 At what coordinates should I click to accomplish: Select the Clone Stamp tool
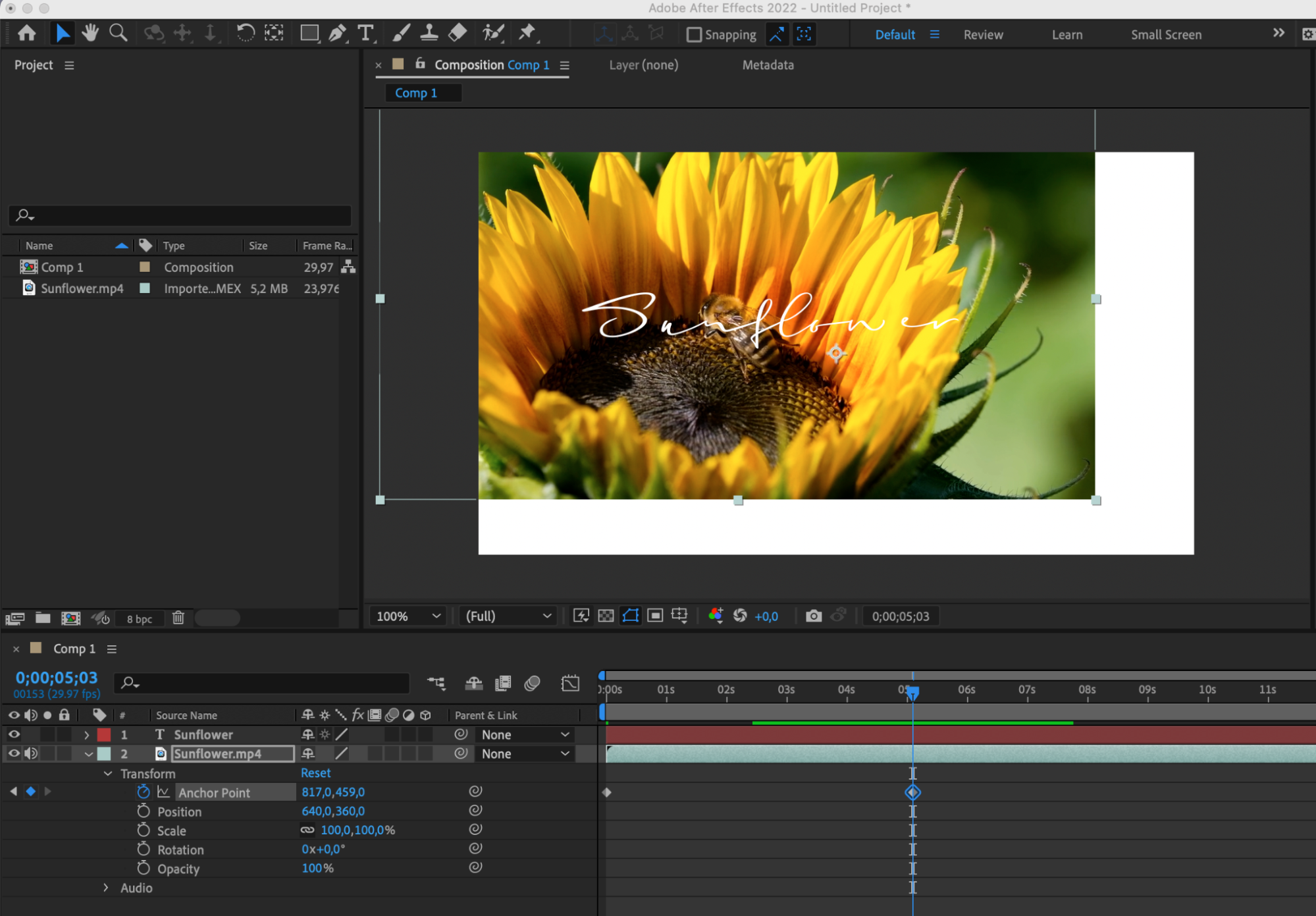point(429,33)
